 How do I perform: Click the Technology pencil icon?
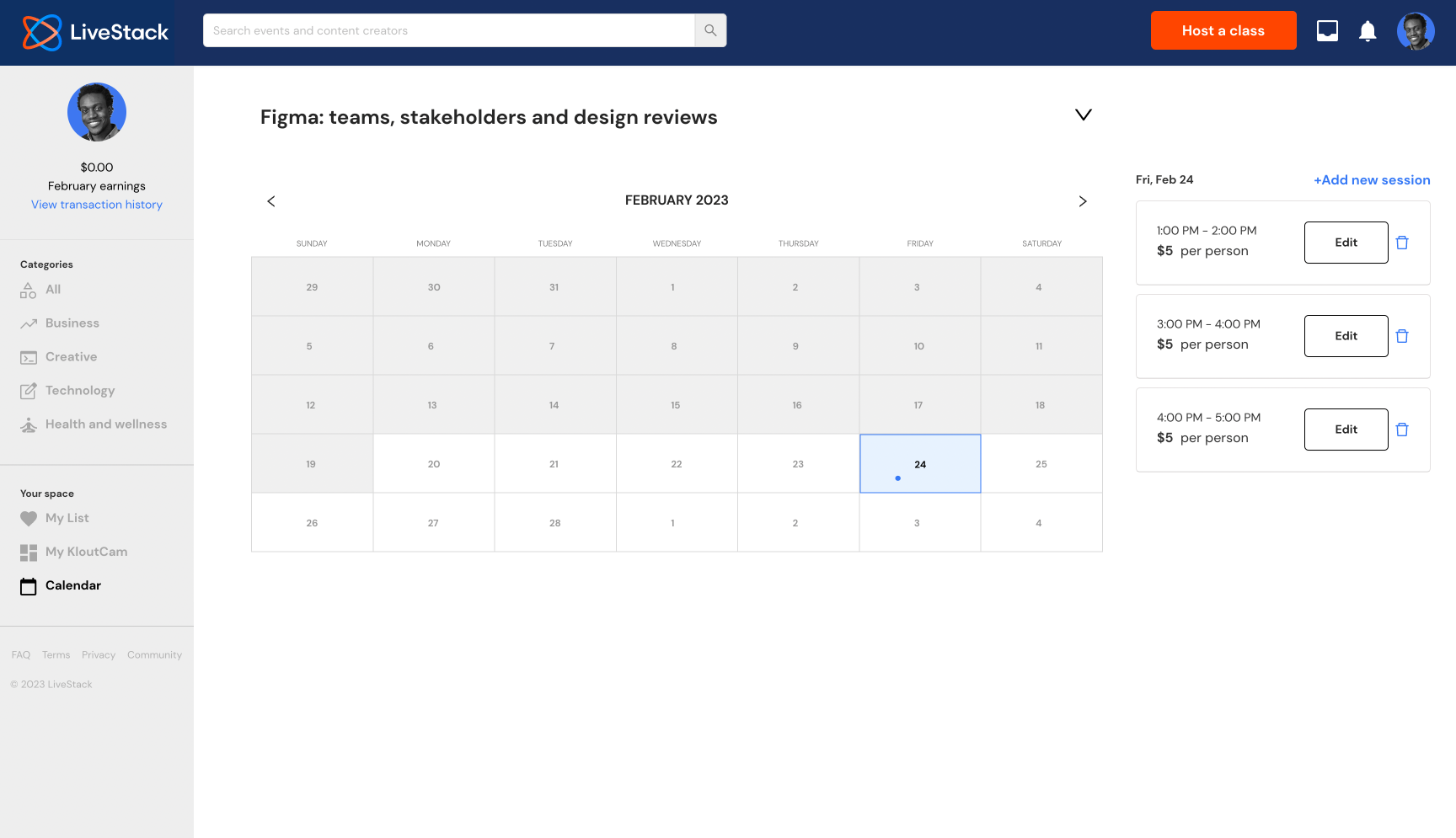point(29,391)
